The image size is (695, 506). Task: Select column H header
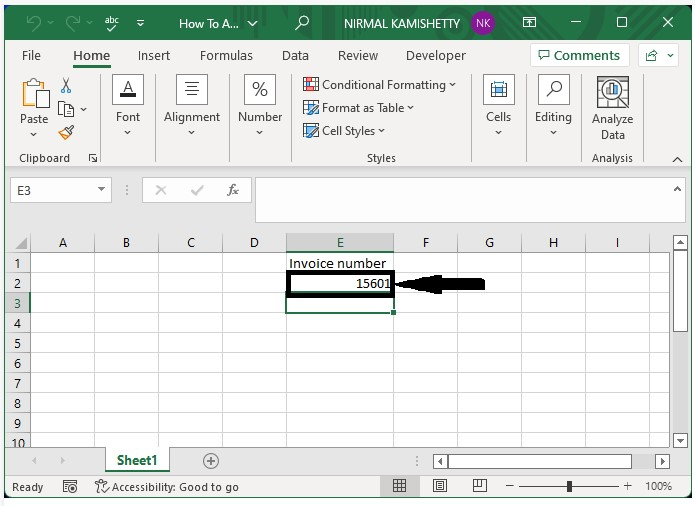click(x=553, y=243)
